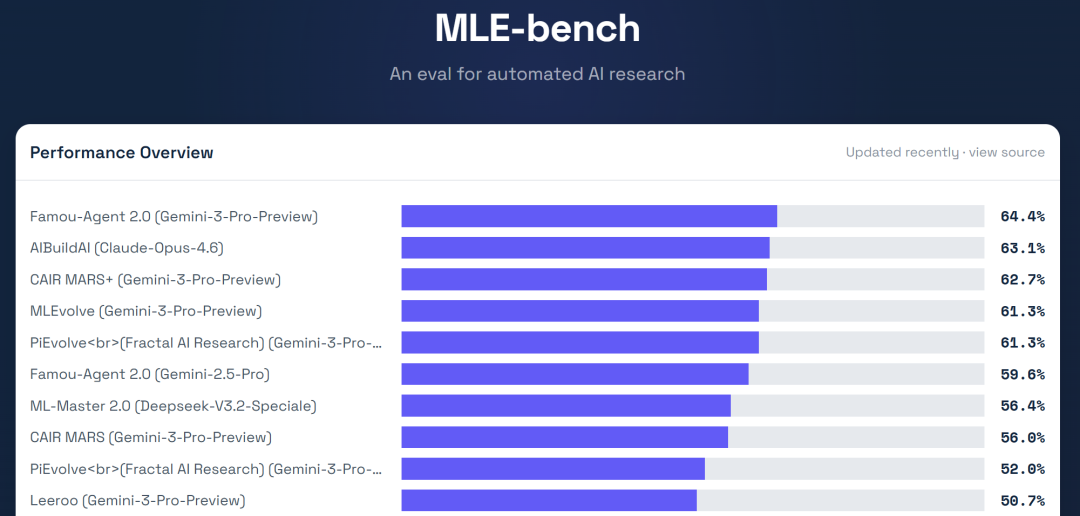This screenshot has height=516, width=1080.
Task: Click the MLE-bench page title
Action: coord(538,28)
